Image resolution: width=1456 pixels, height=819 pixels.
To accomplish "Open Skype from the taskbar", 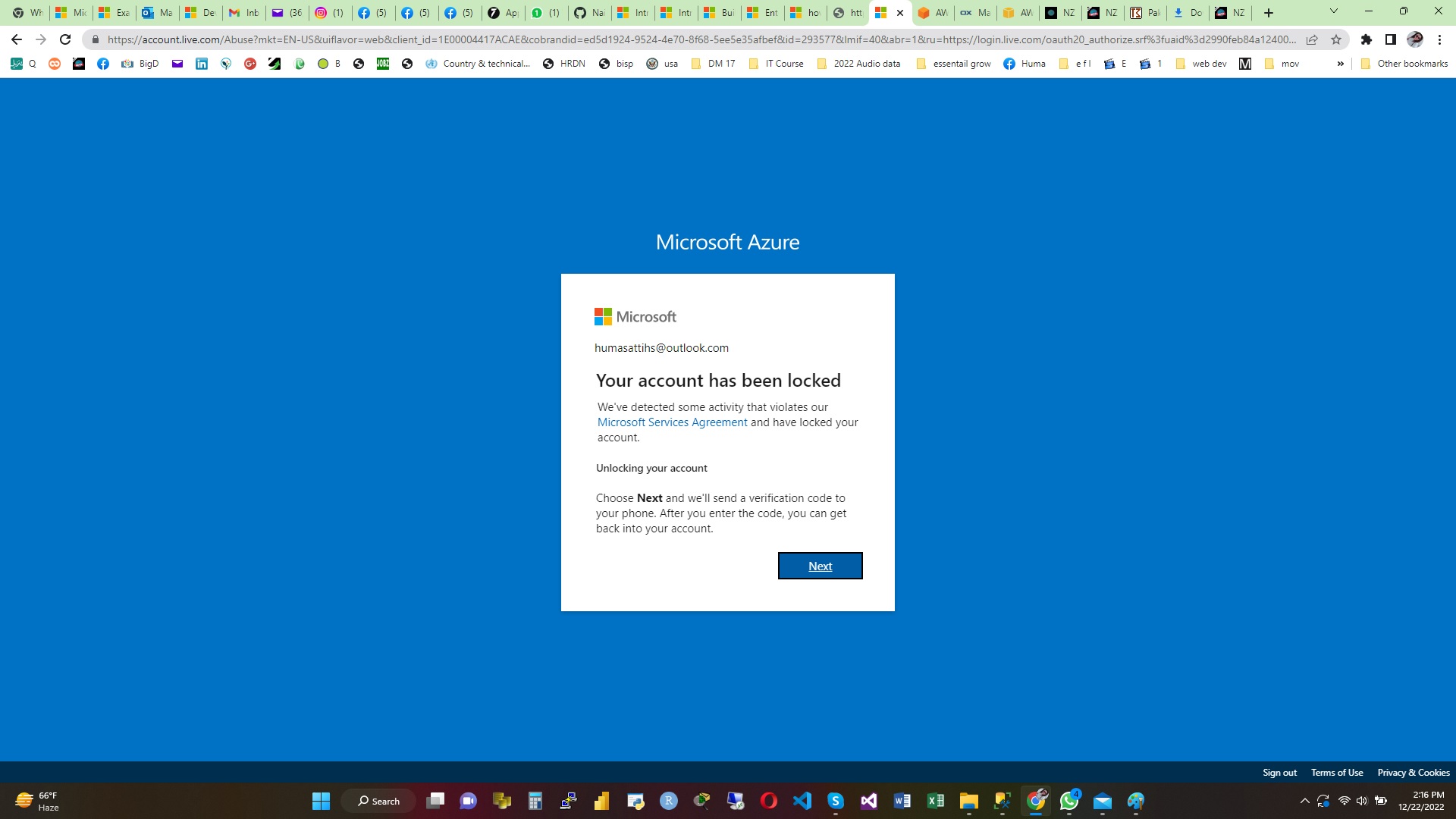I will point(834,802).
